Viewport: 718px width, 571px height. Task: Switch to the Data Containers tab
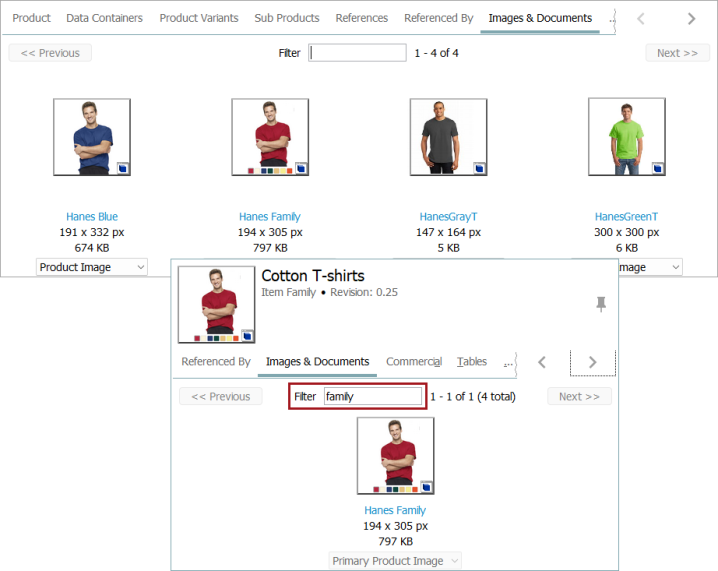tap(104, 18)
